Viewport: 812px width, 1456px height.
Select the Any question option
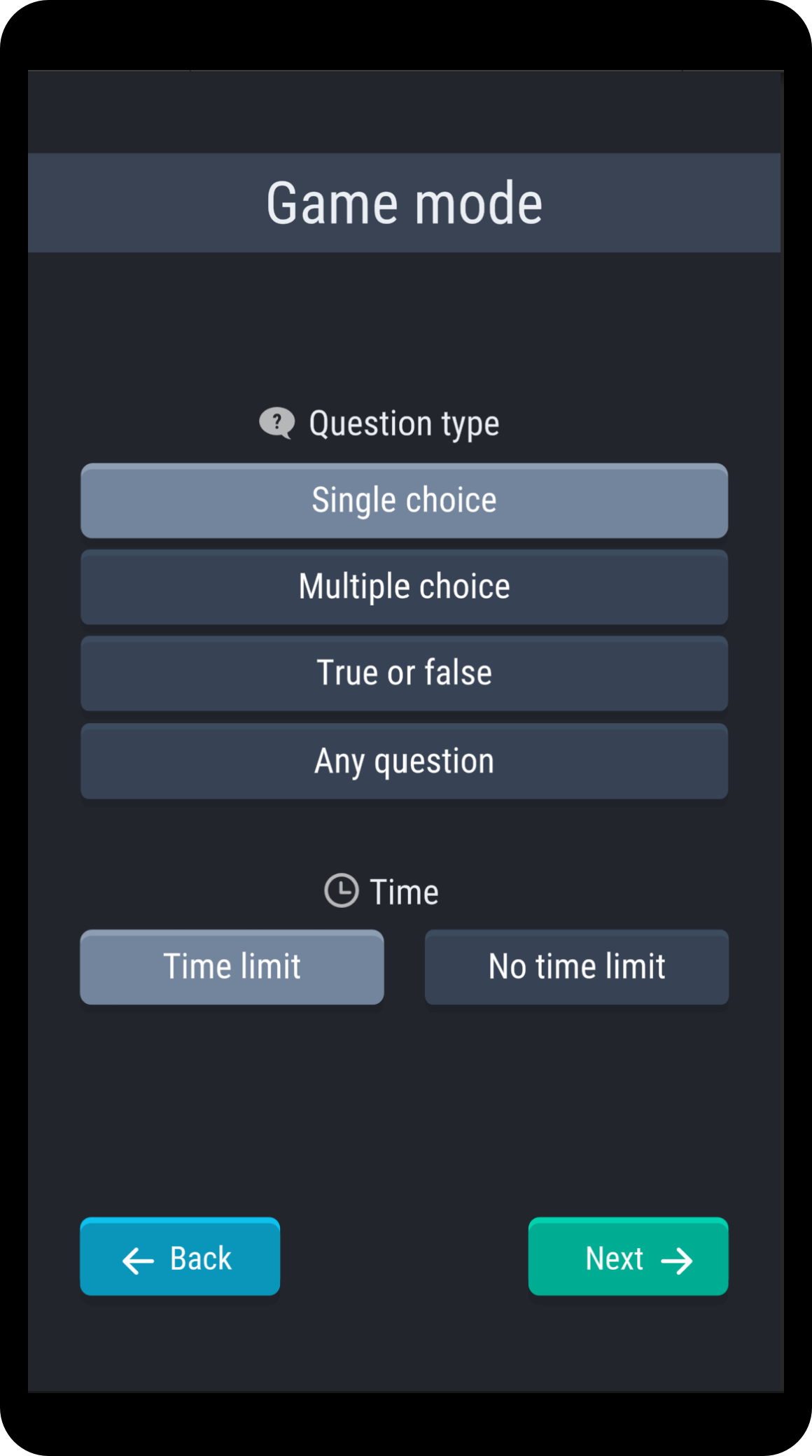tap(404, 761)
